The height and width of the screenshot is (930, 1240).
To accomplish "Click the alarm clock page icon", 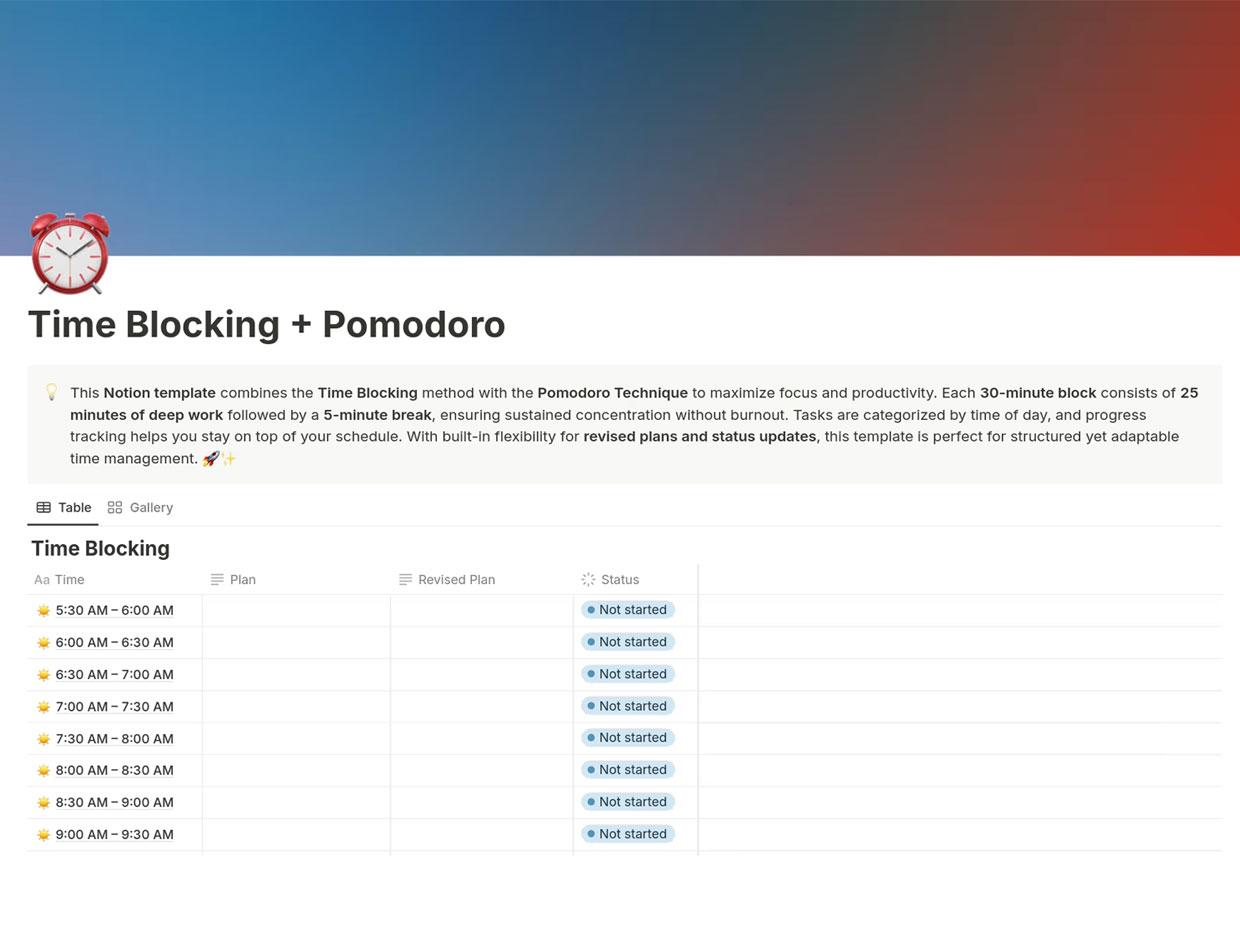I will (x=69, y=253).
